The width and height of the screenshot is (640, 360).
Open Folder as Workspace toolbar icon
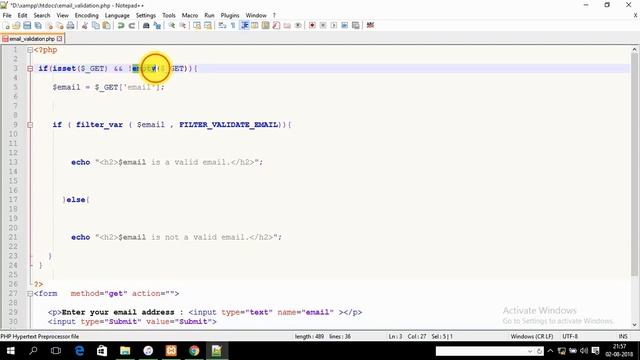point(287,25)
